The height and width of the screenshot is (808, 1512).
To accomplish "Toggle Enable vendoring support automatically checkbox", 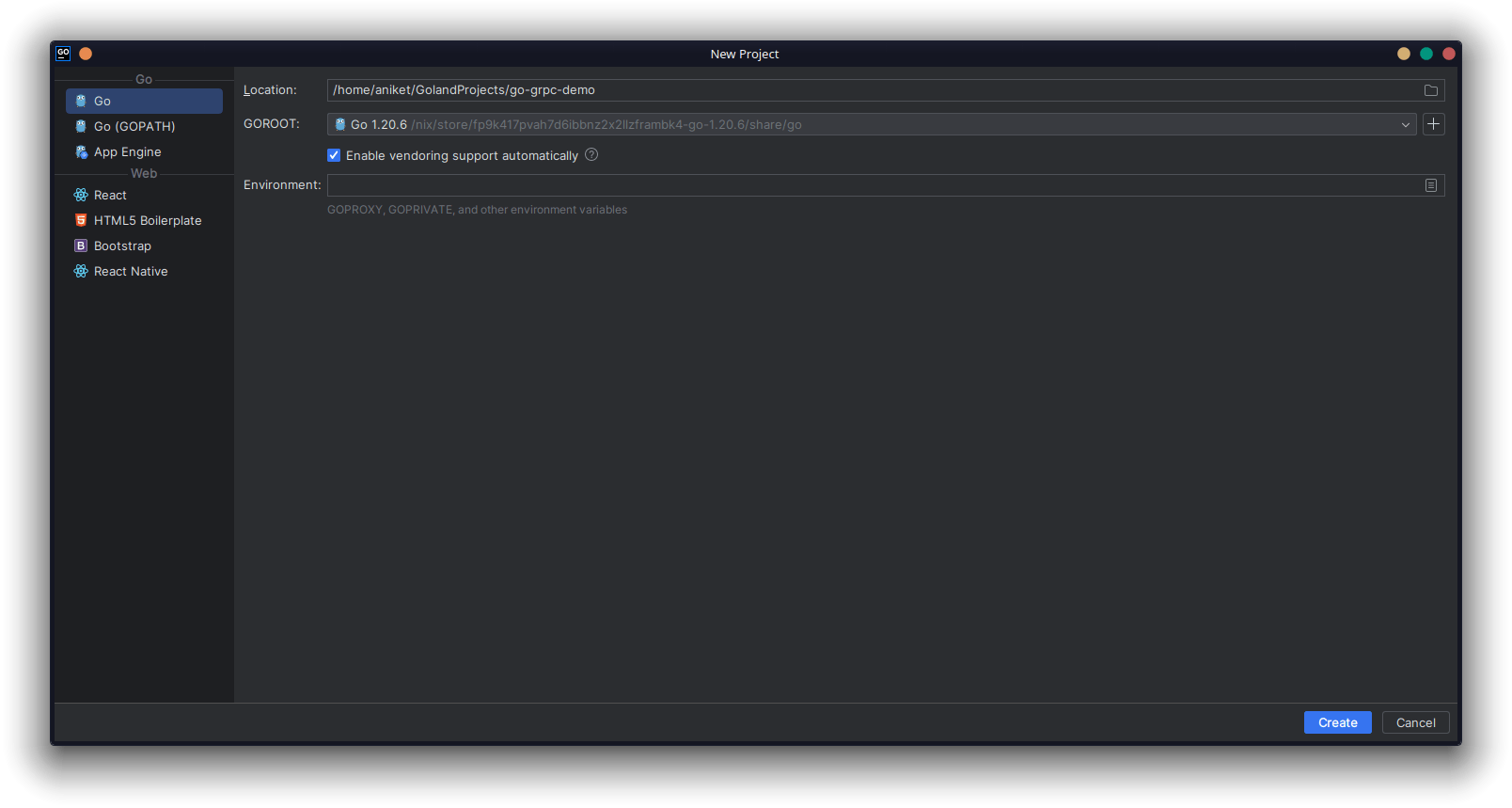I will click(x=334, y=155).
